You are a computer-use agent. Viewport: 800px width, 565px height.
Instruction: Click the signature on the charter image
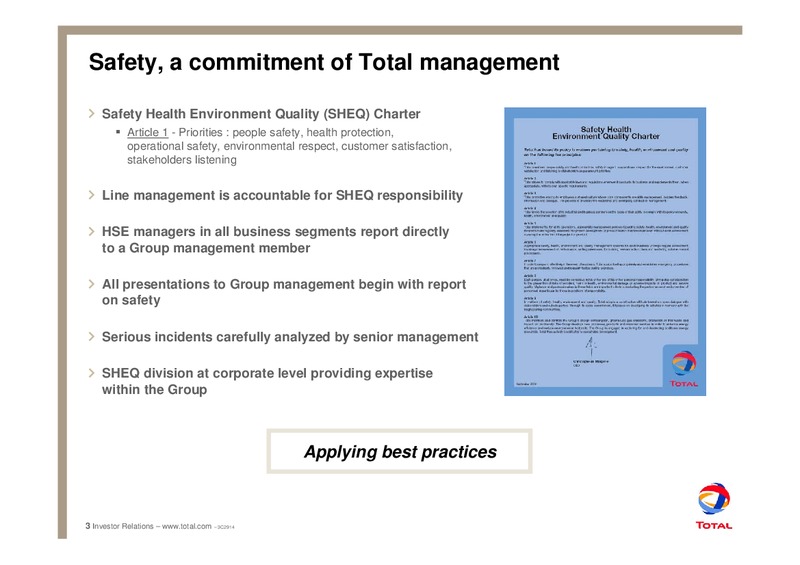click(591, 347)
